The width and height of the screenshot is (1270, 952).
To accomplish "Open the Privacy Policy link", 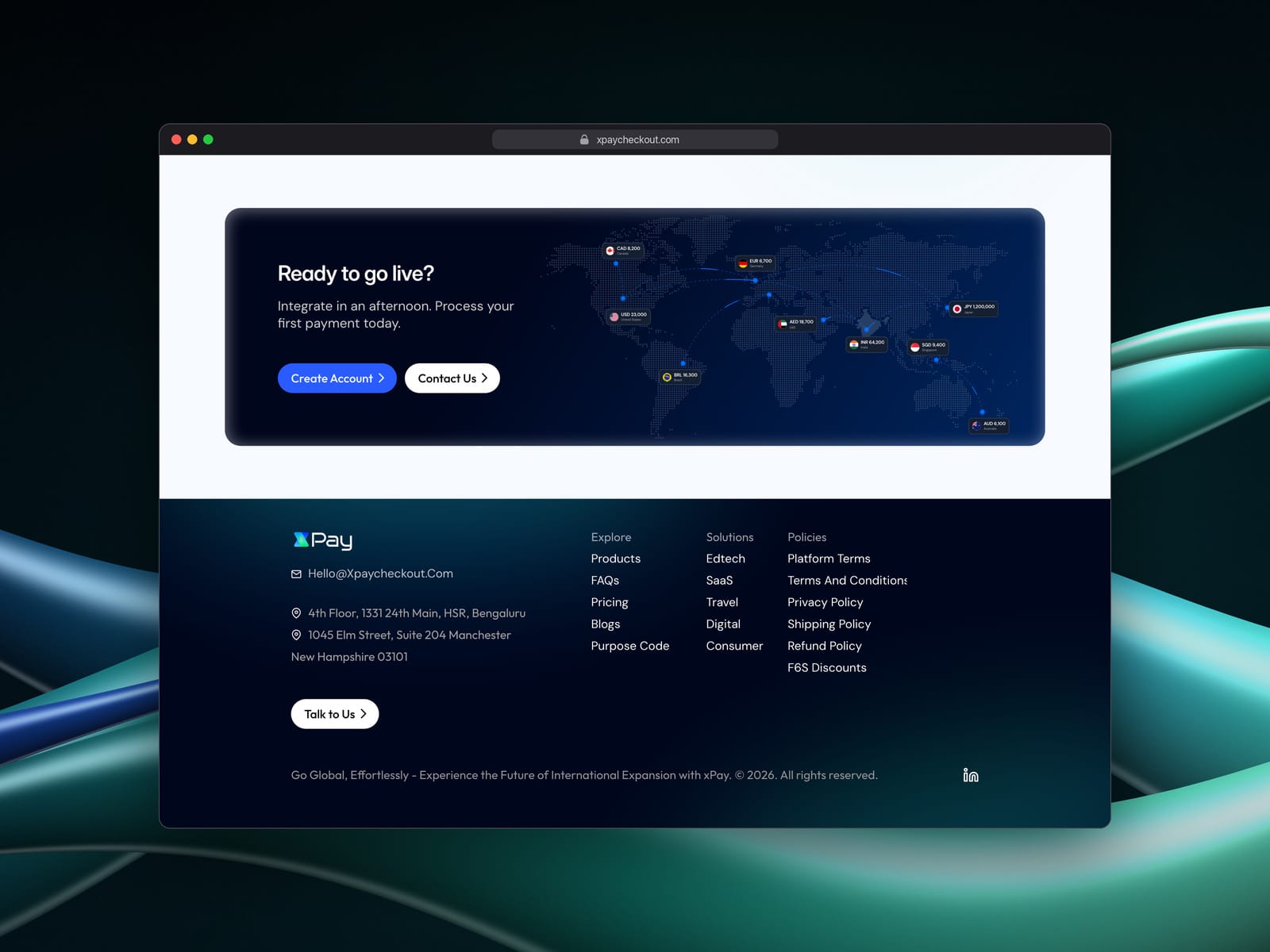I will click(x=825, y=602).
